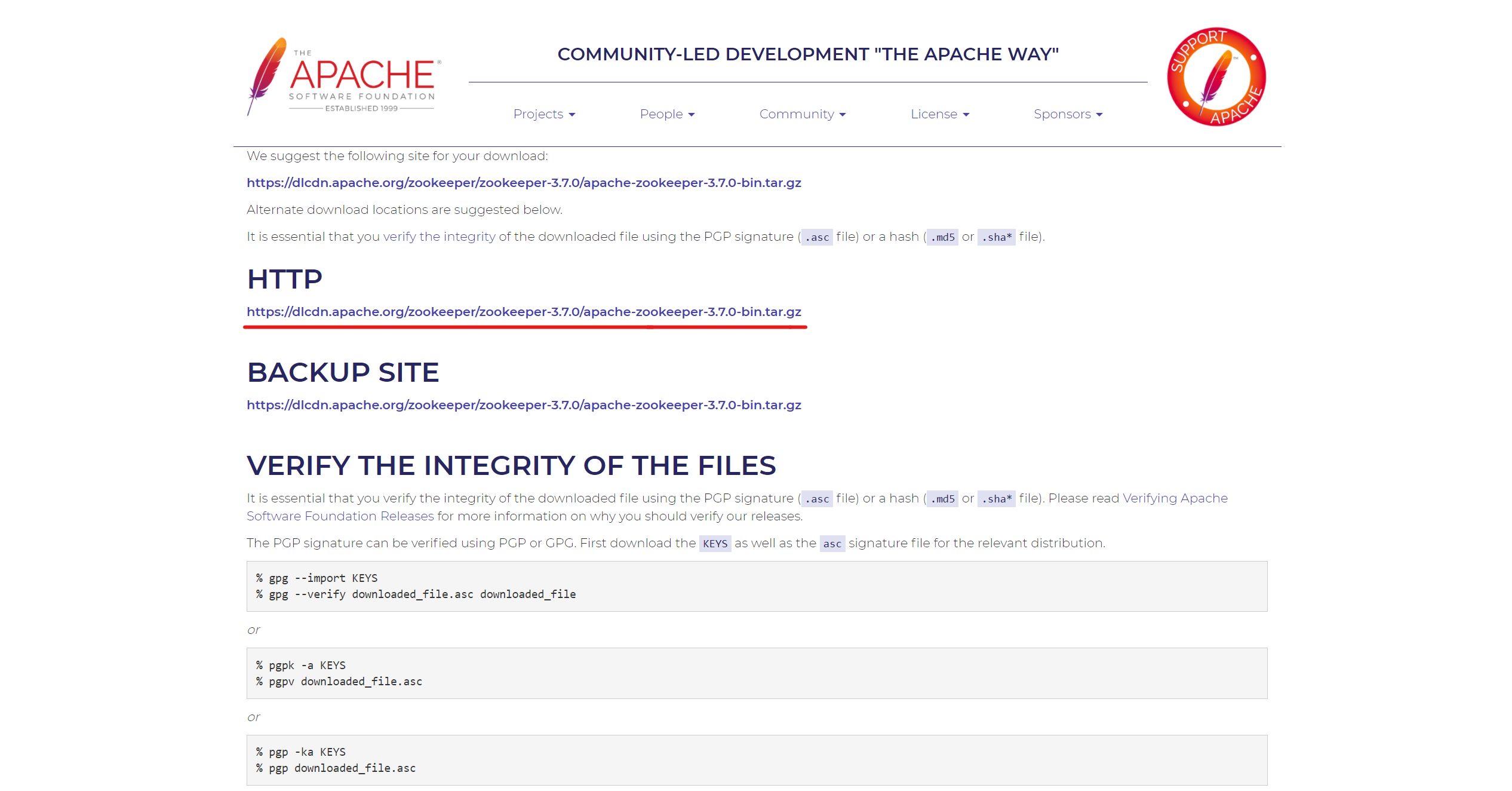Click the Backup Site heading
Viewport: 1512px width, 791px height.
(x=343, y=372)
